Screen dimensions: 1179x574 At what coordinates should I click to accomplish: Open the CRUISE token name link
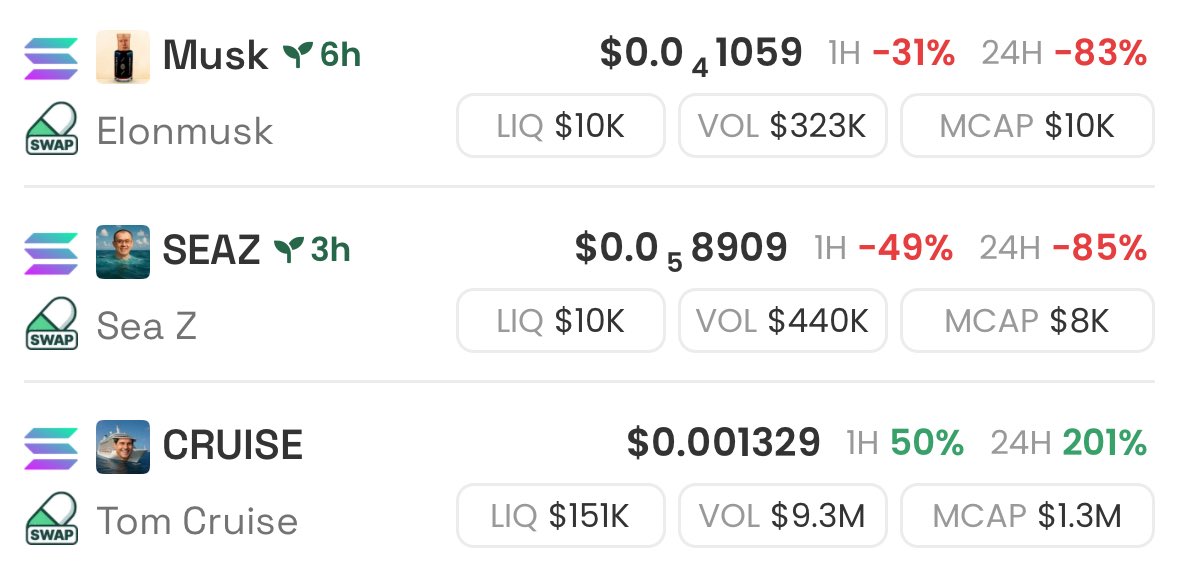233,445
